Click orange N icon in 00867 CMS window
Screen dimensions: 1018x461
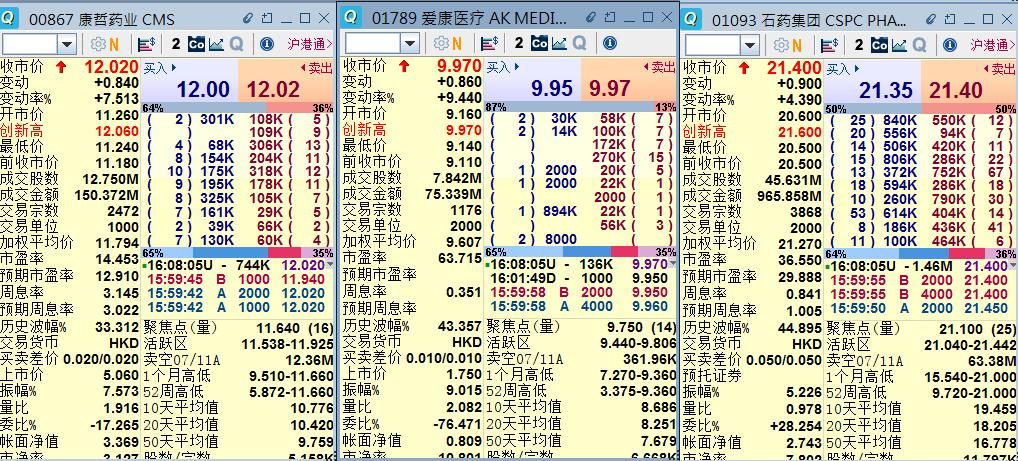114,44
